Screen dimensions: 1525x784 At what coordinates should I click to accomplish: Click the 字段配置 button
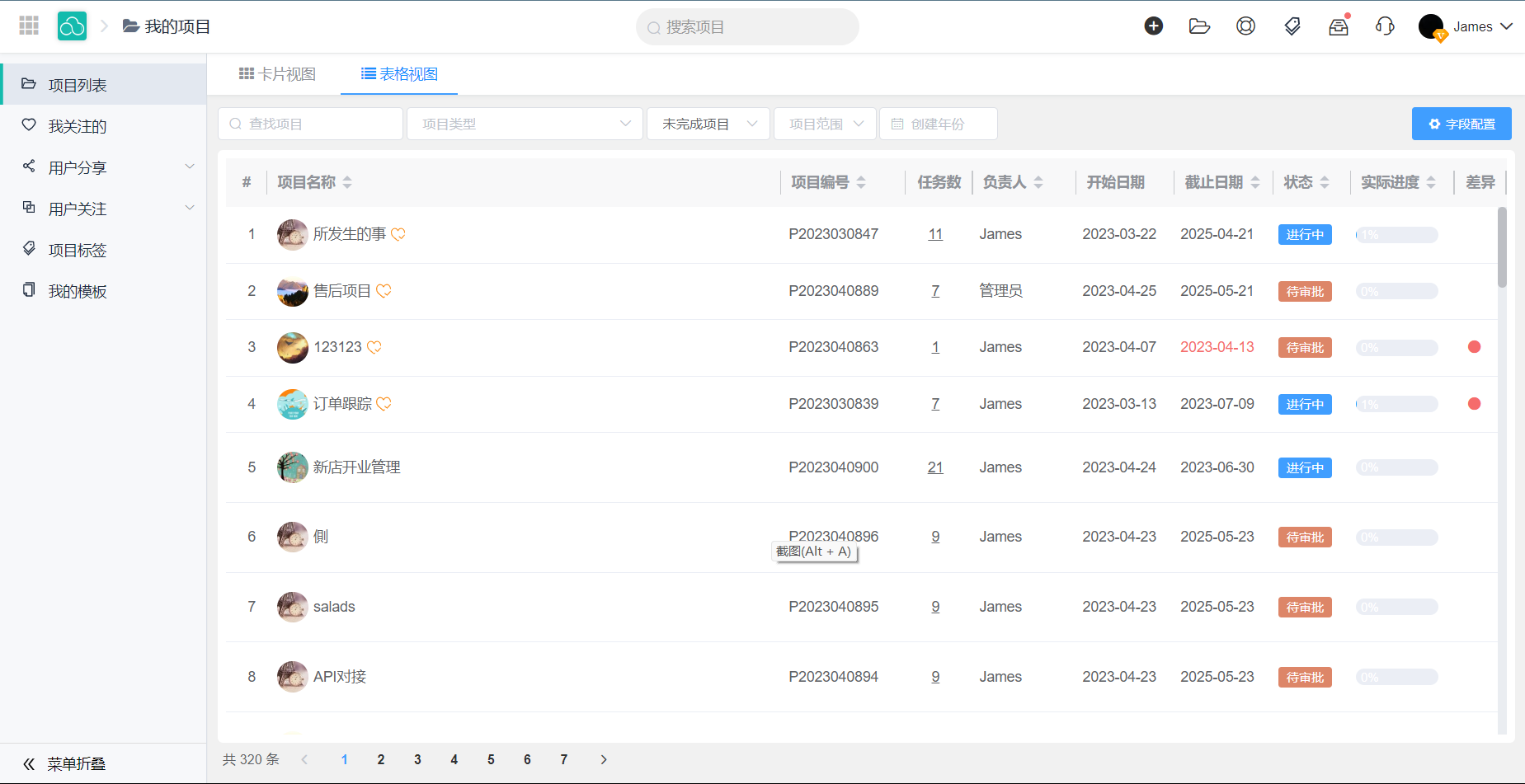click(1461, 124)
